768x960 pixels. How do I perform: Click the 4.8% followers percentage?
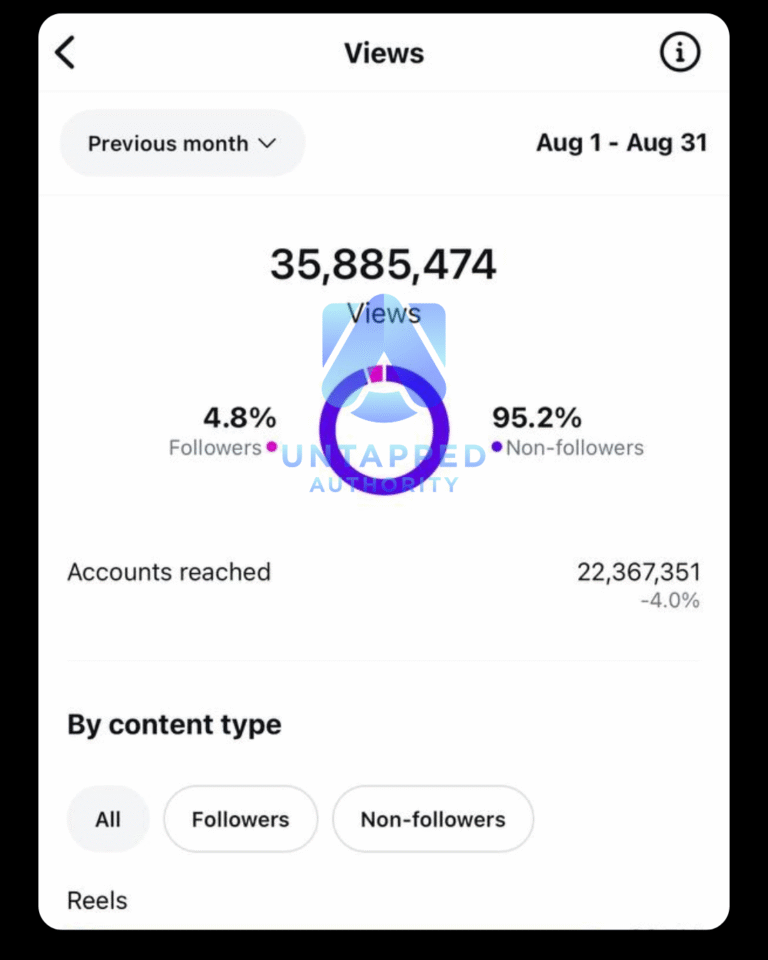coord(240,417)
